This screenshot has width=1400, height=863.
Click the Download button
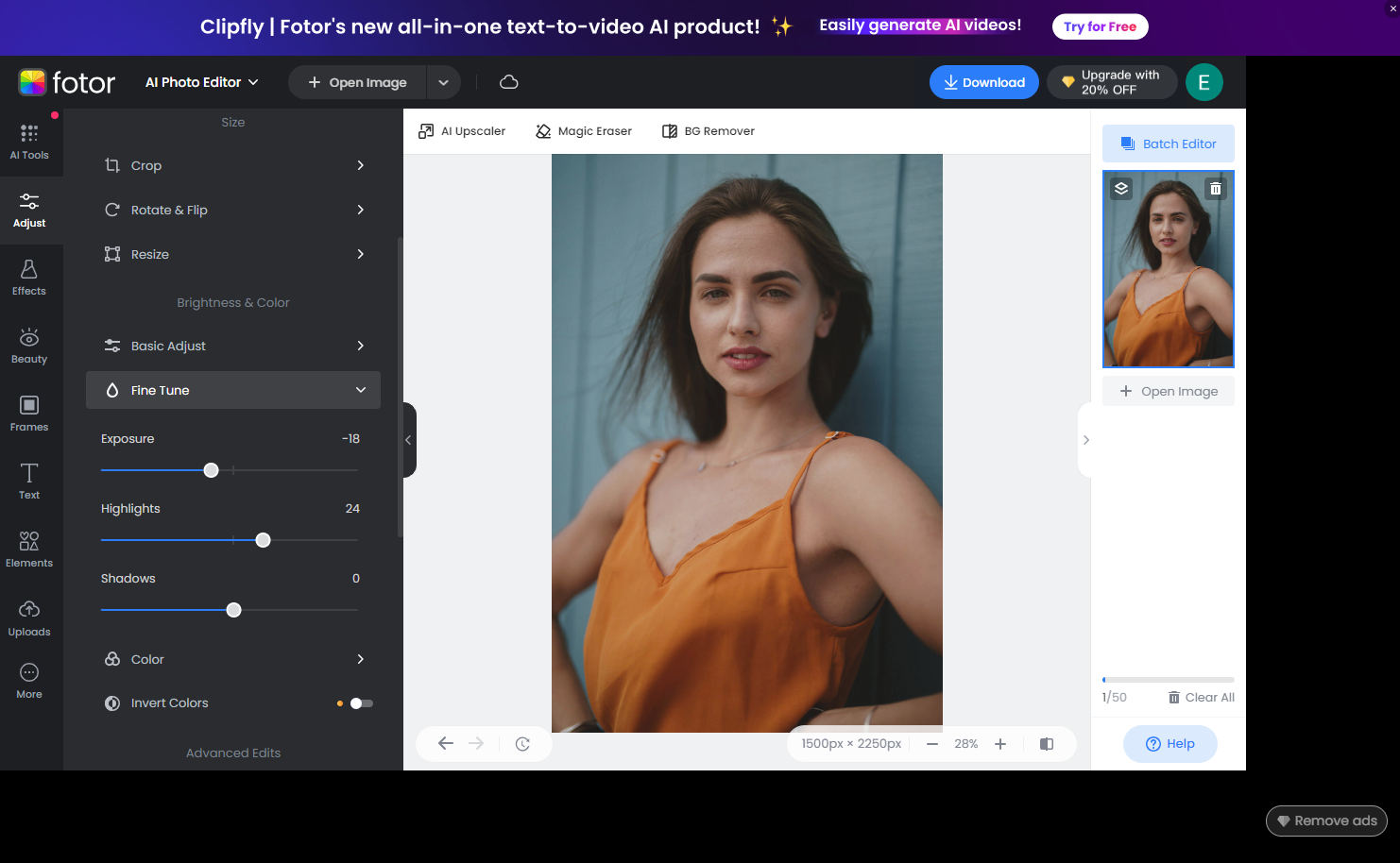983,82
